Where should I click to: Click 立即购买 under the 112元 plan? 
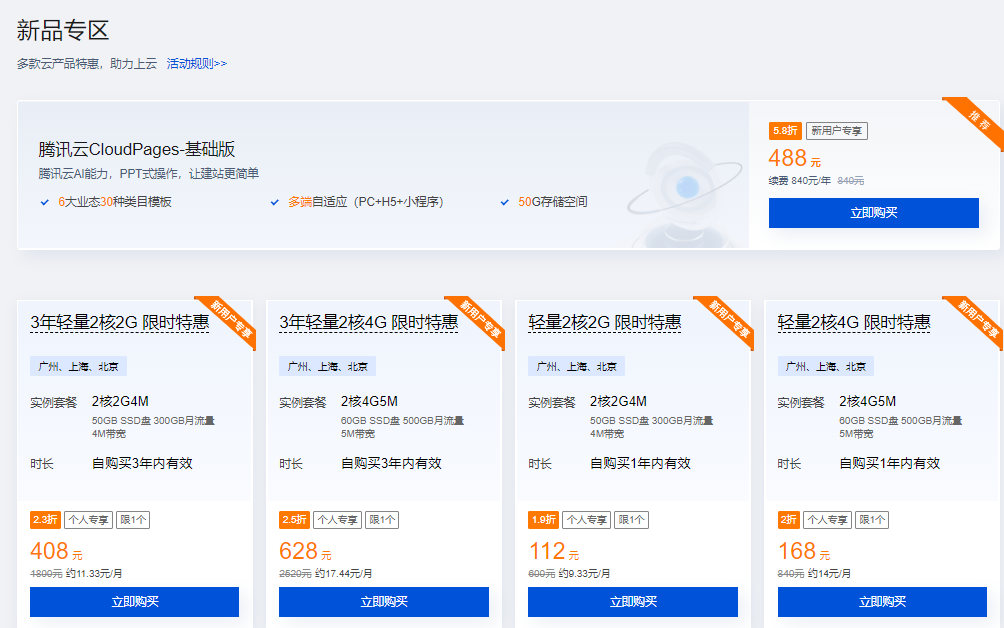633,602
